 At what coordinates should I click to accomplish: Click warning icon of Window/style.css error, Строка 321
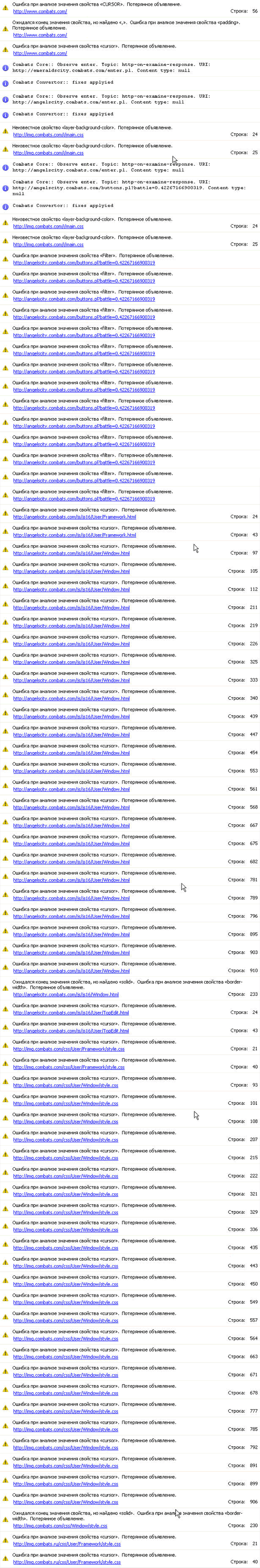point(5,1191)
